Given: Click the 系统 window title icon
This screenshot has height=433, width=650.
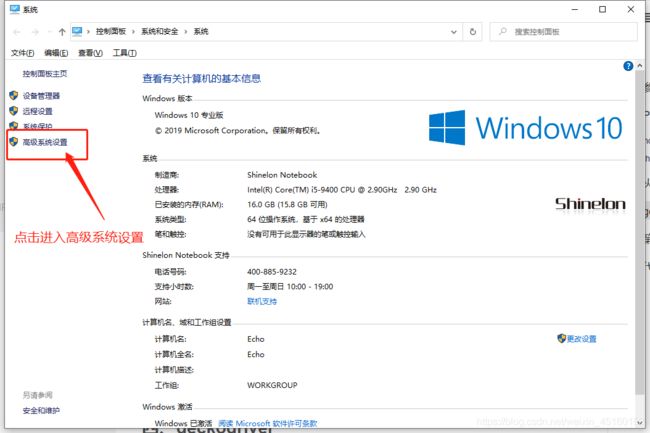Looking at the screenshot, I should (15, 9).
